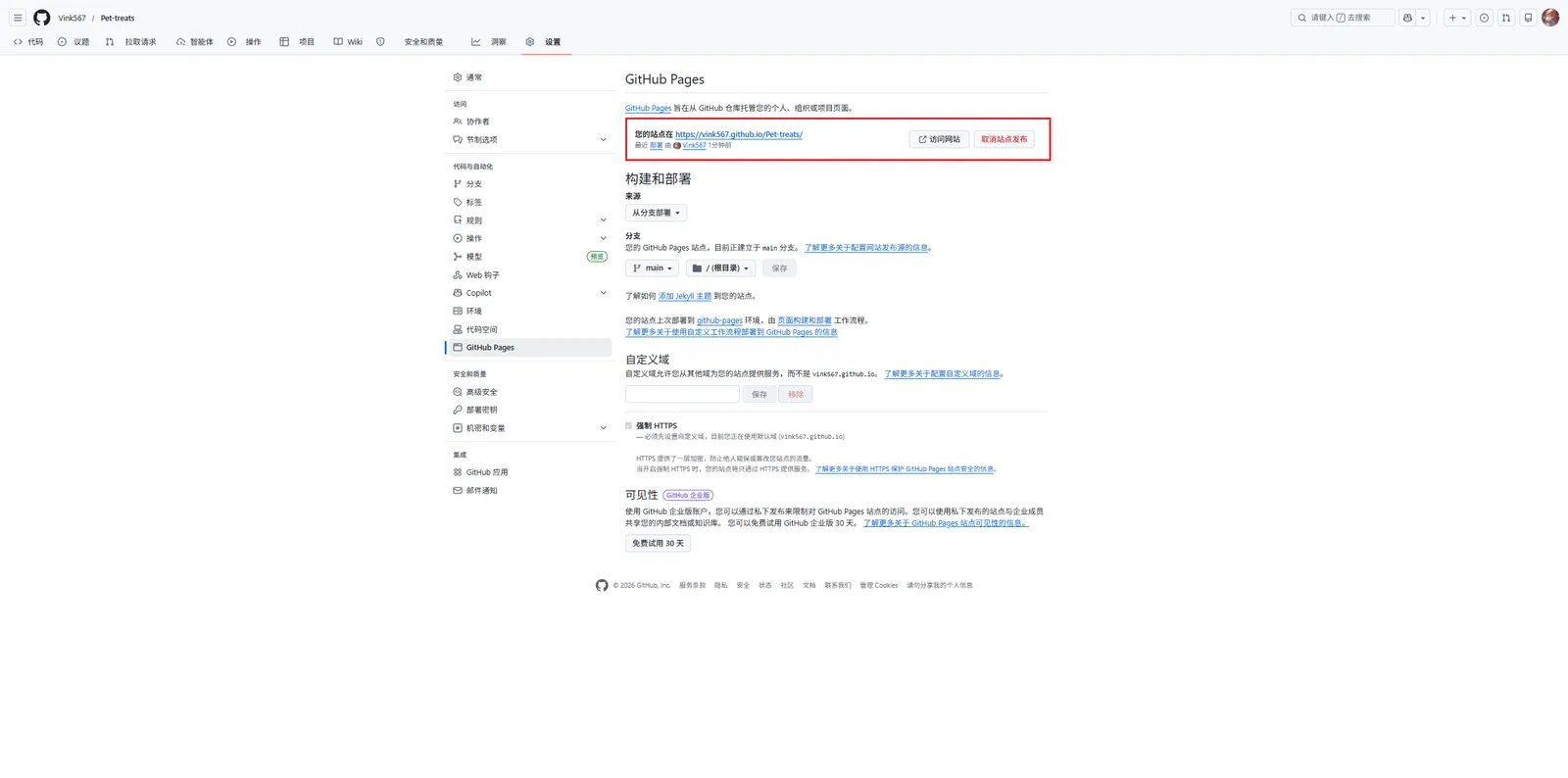The height and width of the screenshot is (778, 1568).
Task: Open the 添加 Jekyll 主题 link
Action: click(x=685, y=296)
